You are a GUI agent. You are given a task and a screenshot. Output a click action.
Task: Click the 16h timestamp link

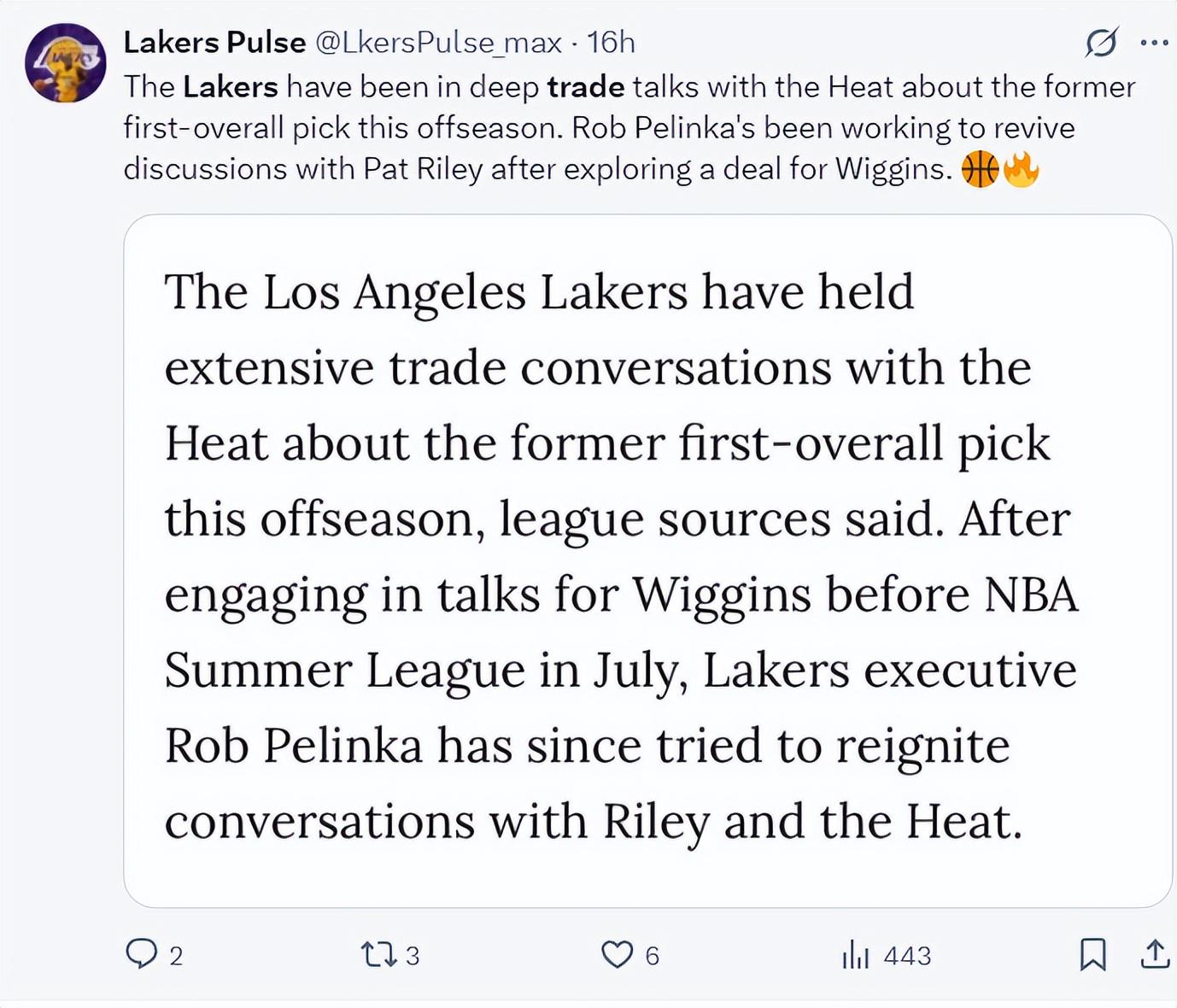pos(612,42)
